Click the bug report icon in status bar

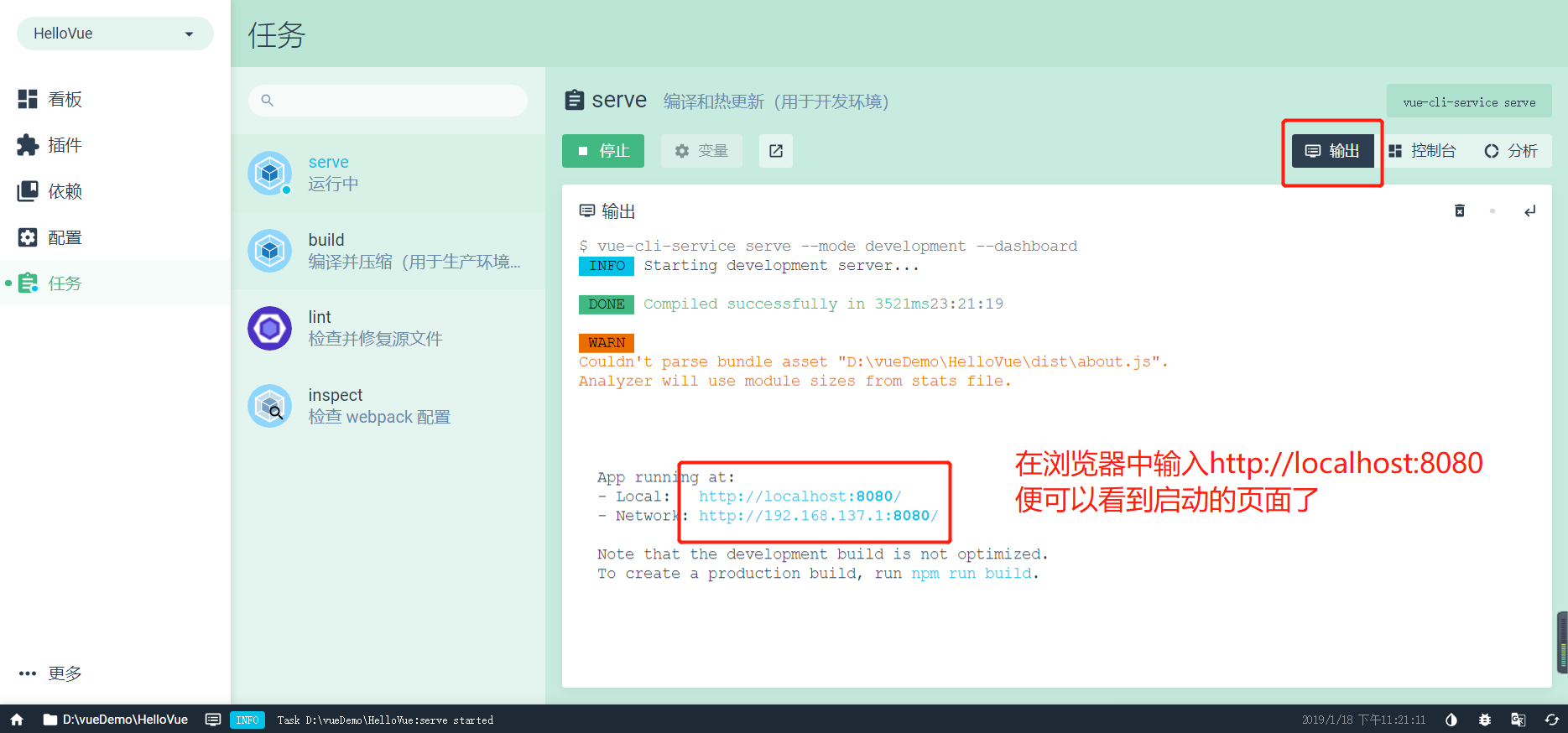[1485, 720]
